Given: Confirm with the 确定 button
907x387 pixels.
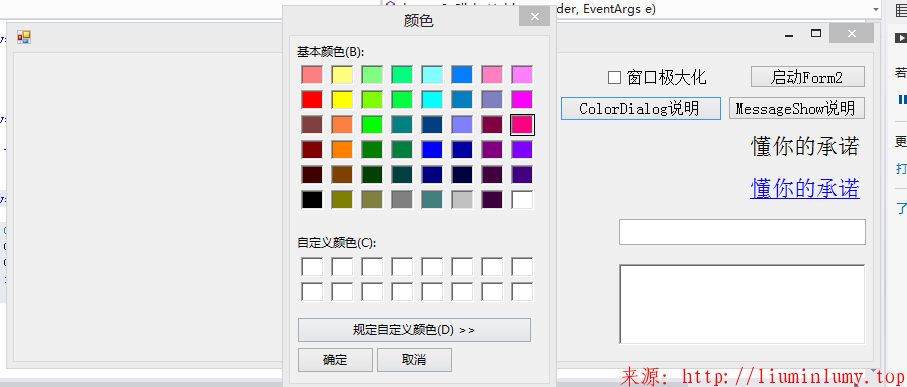Looking at the screenshot, I should point(335,360).
